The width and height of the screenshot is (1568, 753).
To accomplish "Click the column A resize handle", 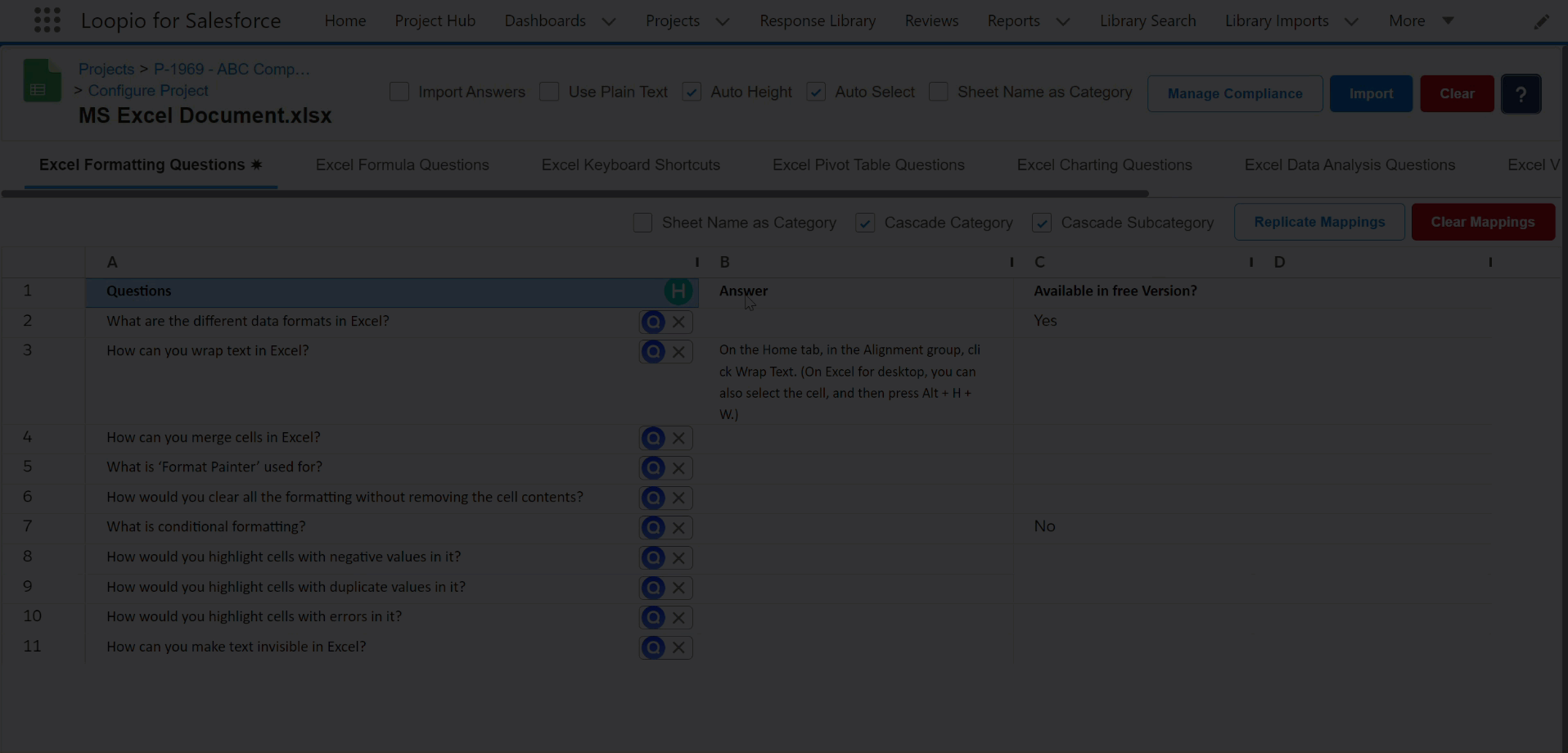I will click(697, 262).
